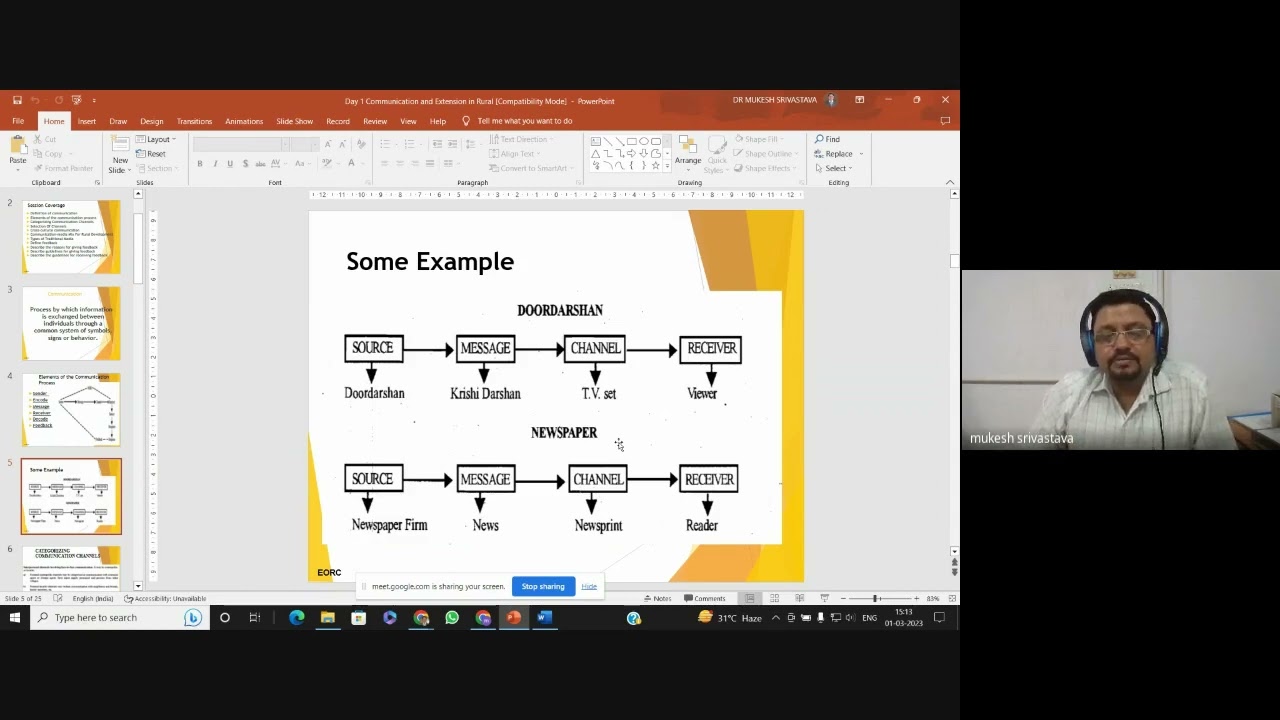Open File Explorer from taskbar
Viewport: 1280px width, 720px height.
tap(328, 617)
